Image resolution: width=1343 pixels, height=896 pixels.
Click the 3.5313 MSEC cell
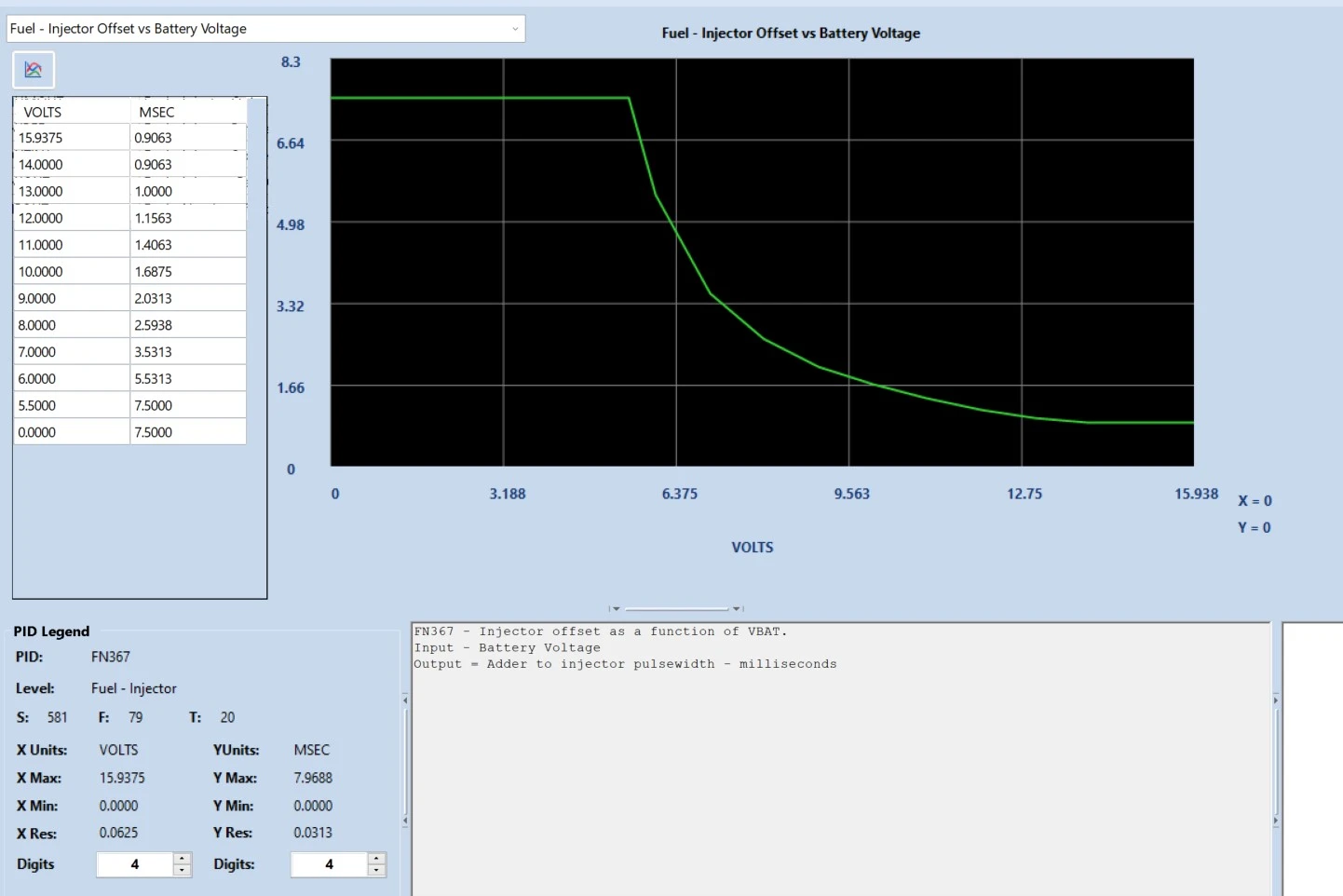188,352
